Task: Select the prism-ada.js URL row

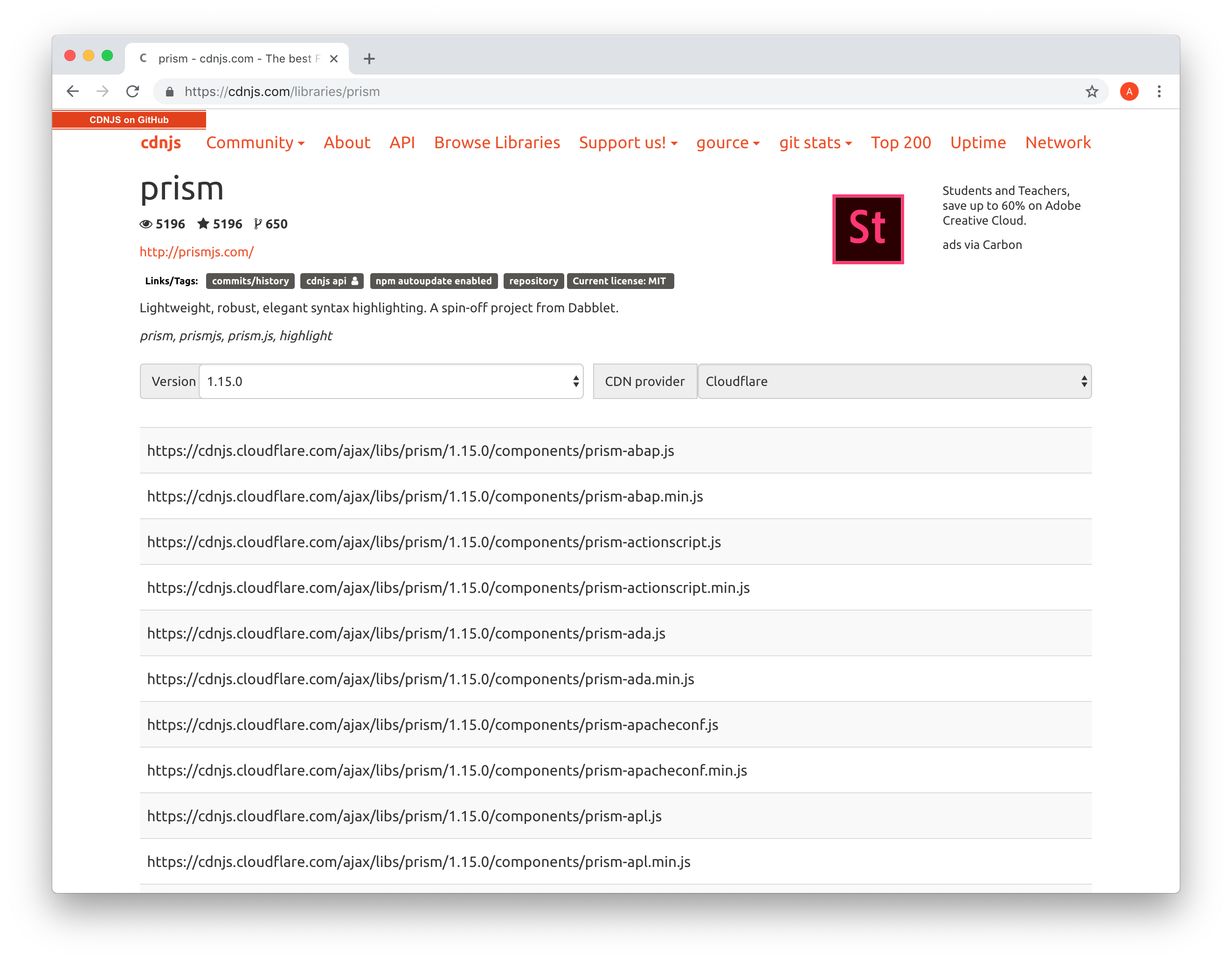Action: [x=616, y=633]
